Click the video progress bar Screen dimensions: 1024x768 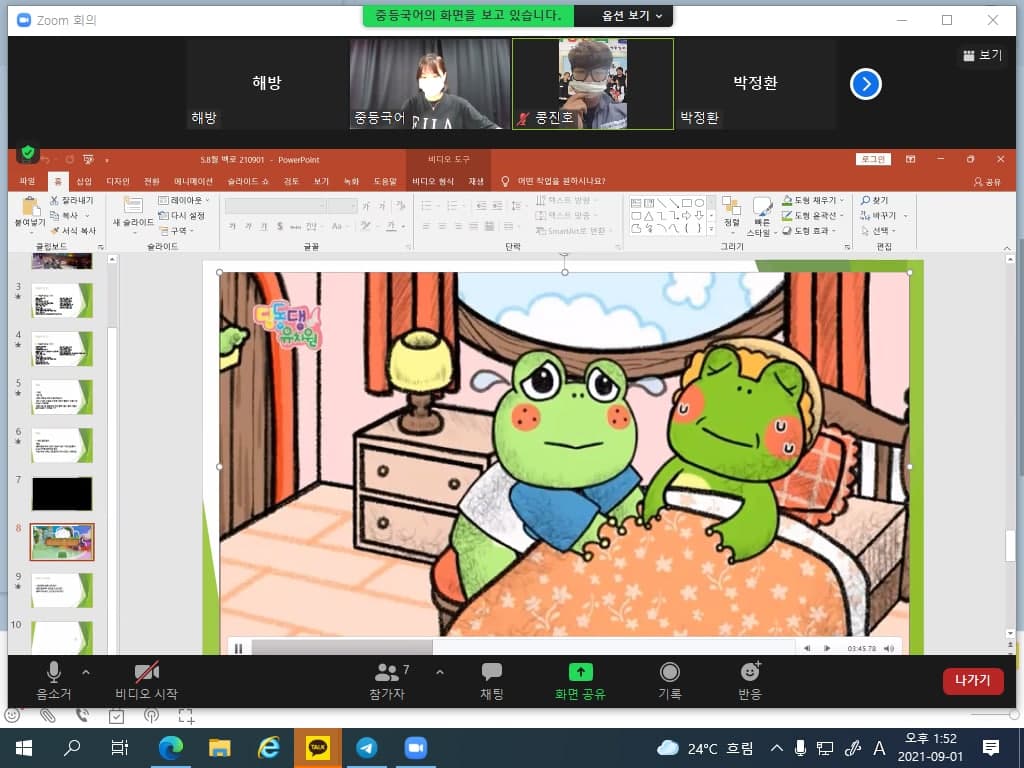coord(522,648)
